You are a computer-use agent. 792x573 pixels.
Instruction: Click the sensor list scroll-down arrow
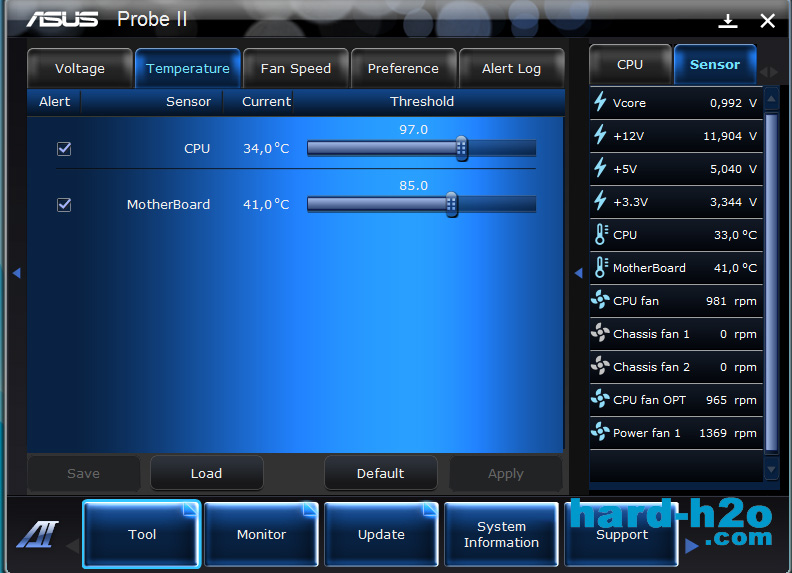(771, 469)
